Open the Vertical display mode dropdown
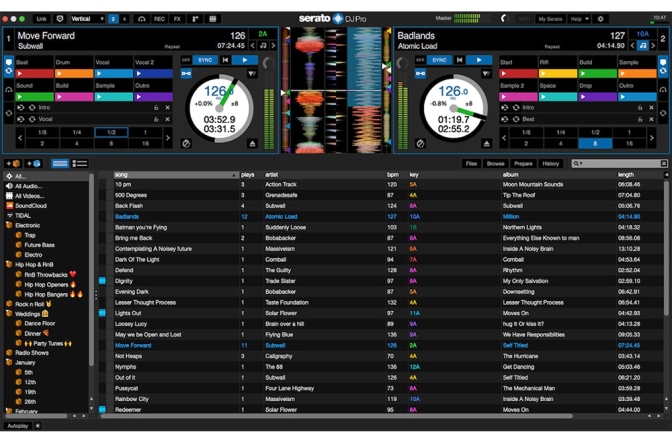The width and height of the screenshot is (672, 440). 87,19
